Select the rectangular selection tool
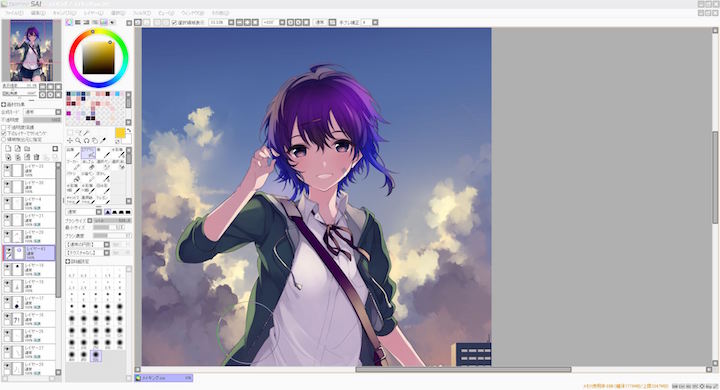Viewport: 720px width, 390px height. tap(70, 133)
